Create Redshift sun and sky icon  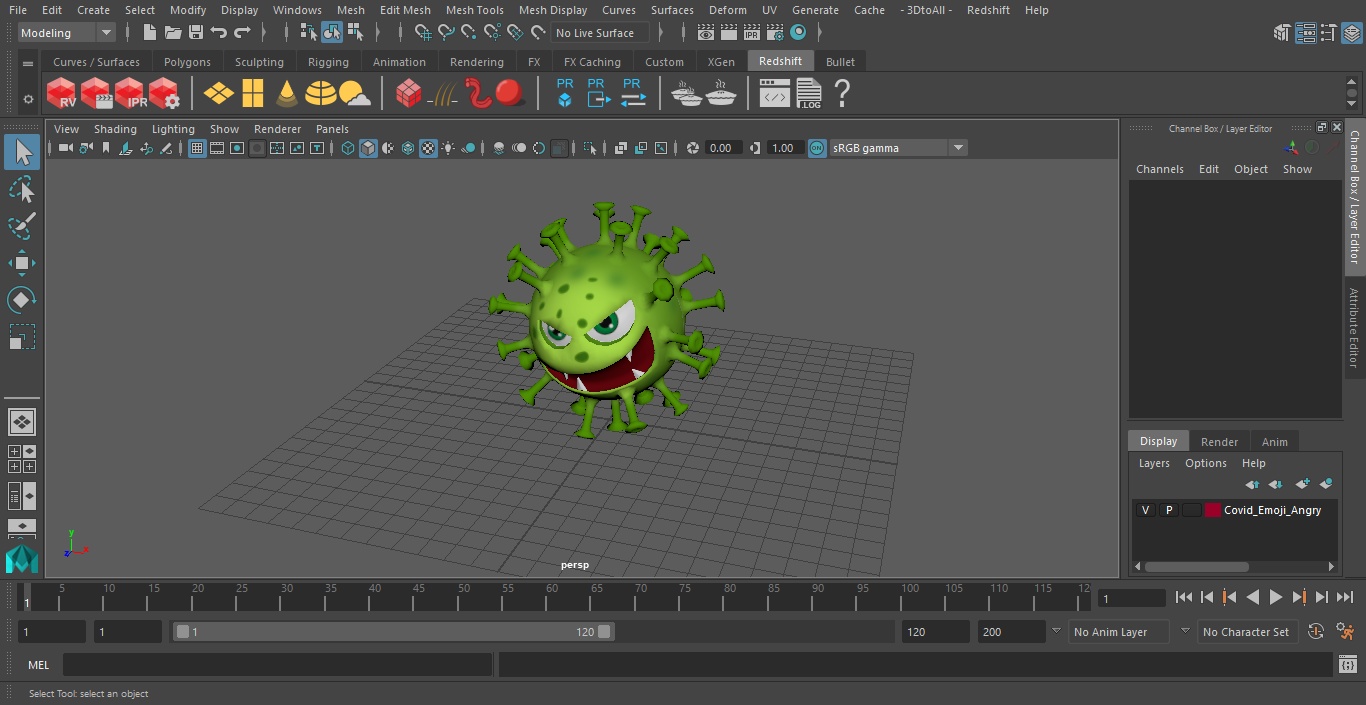(x=355, y=94)
